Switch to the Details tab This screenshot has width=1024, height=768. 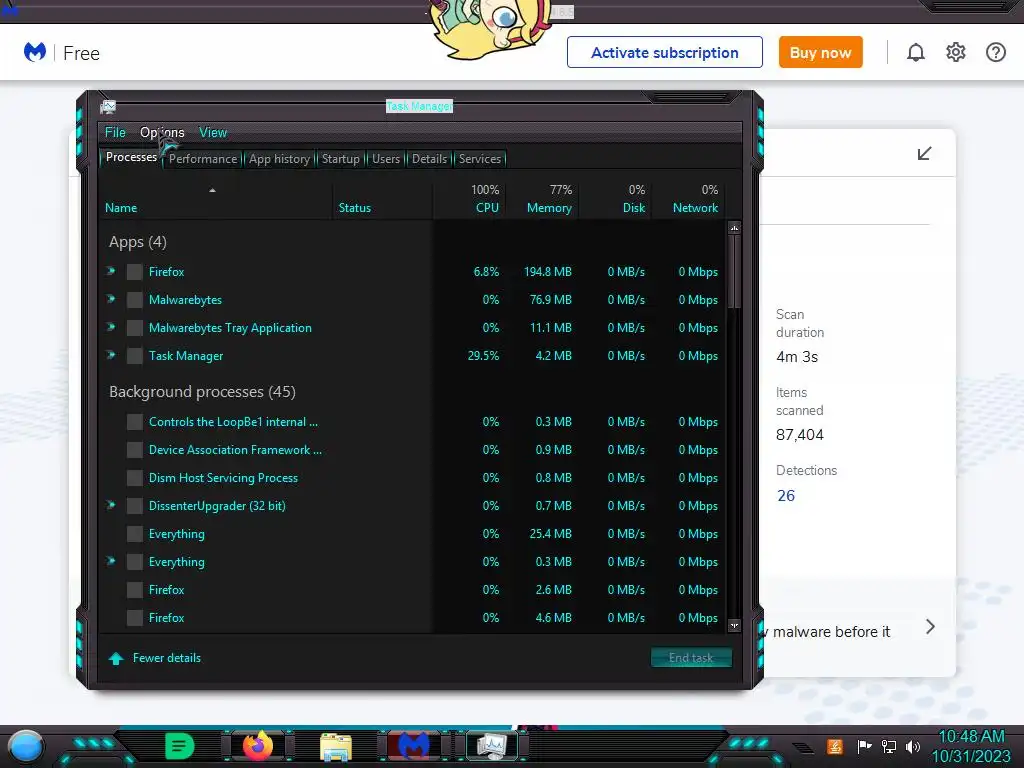pos(430,159)
